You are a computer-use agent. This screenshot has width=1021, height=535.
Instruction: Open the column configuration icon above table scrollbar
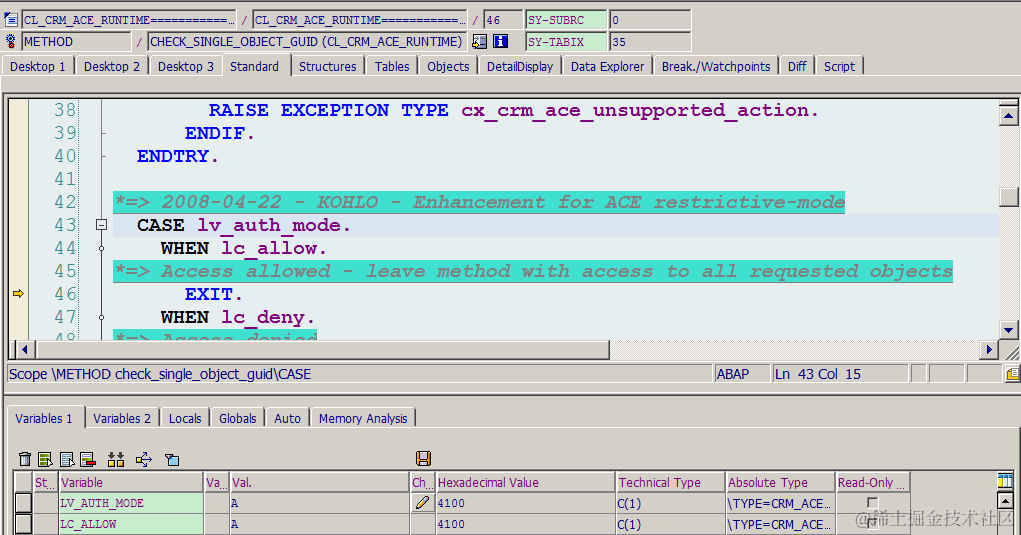point(1005,481)
